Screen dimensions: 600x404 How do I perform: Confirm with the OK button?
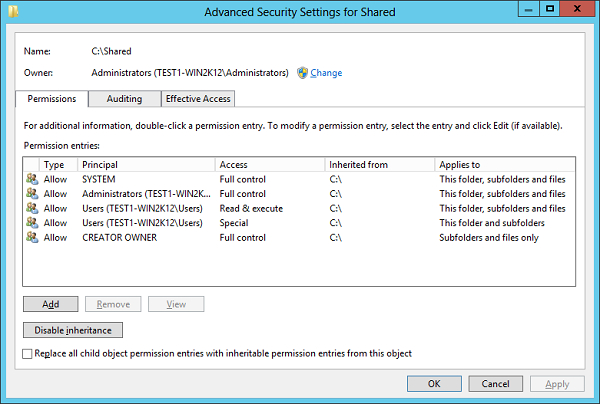point(434,383)
